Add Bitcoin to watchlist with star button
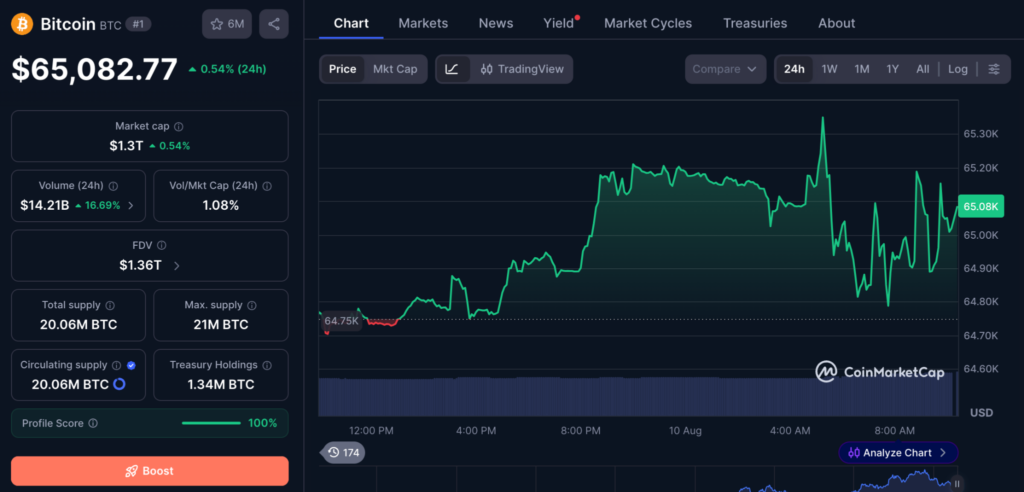 point(227,24)
